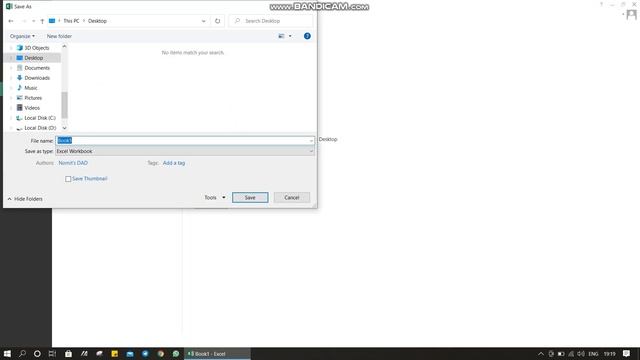The width and height of the screenshot is (640, 360).
Task: Expand the Desktop tree node
Action: pos(11,58)
